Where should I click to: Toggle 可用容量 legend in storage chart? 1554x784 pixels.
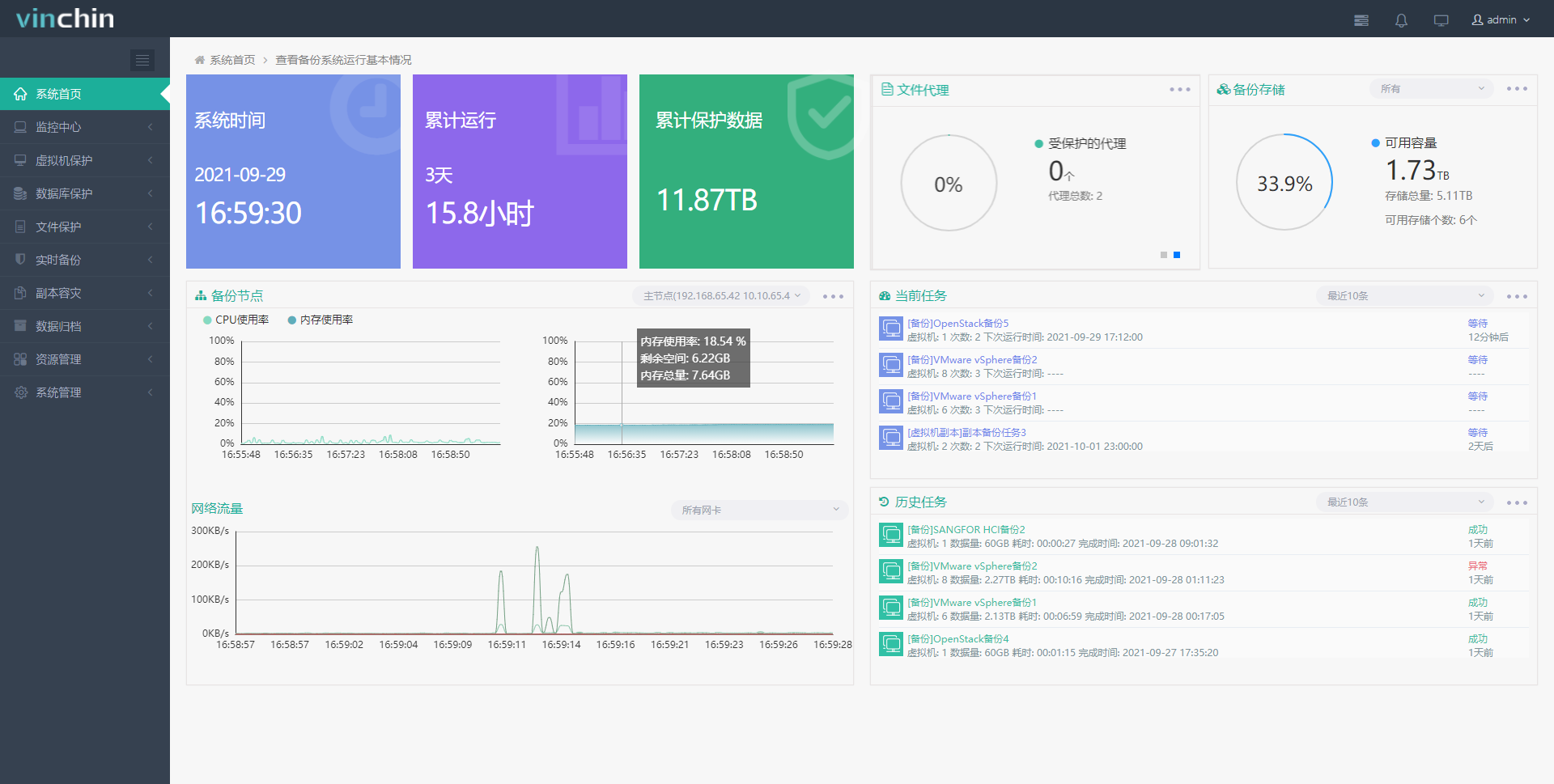pos(1404,143)
